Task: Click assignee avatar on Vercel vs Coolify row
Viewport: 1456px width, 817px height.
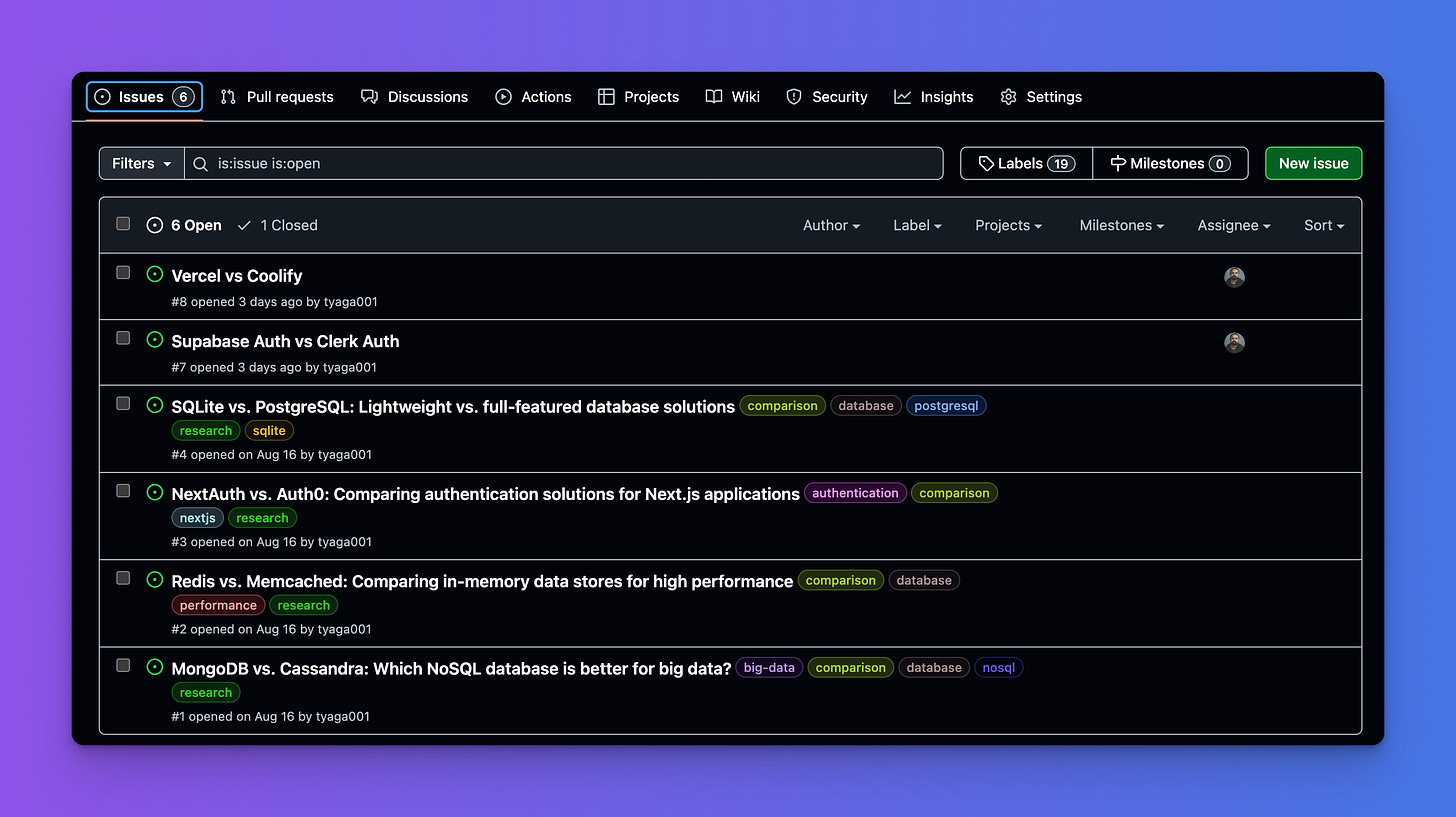Action: 1234,277
